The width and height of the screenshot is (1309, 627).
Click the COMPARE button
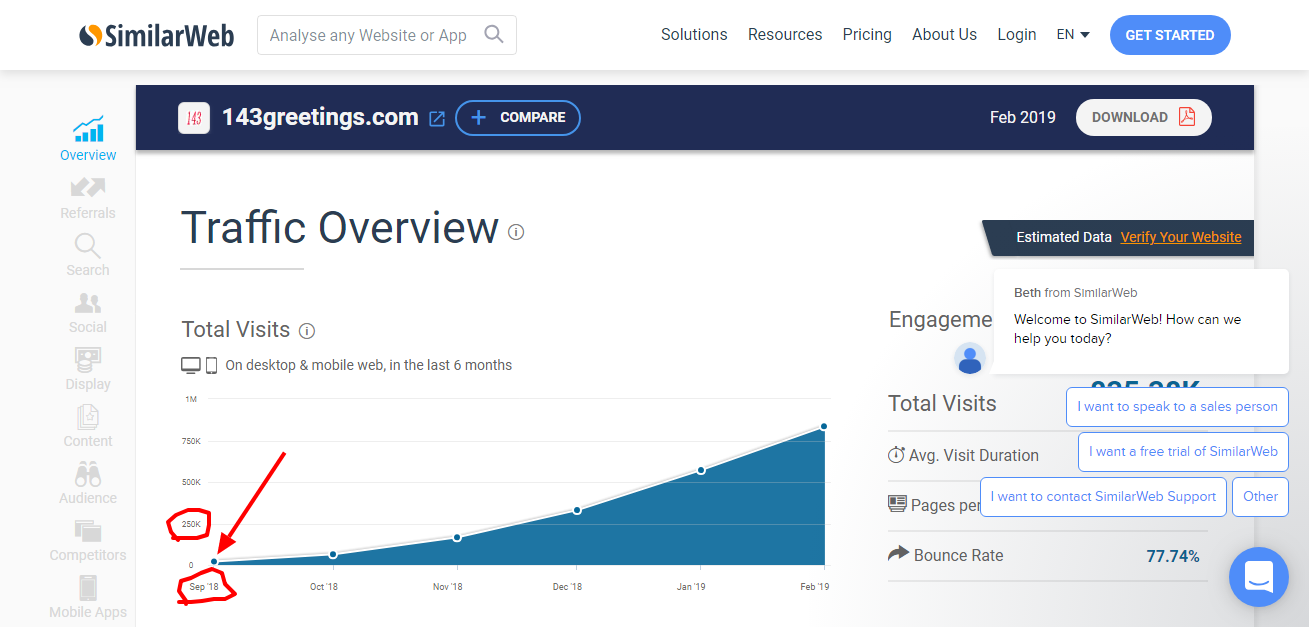coord(518,118)
